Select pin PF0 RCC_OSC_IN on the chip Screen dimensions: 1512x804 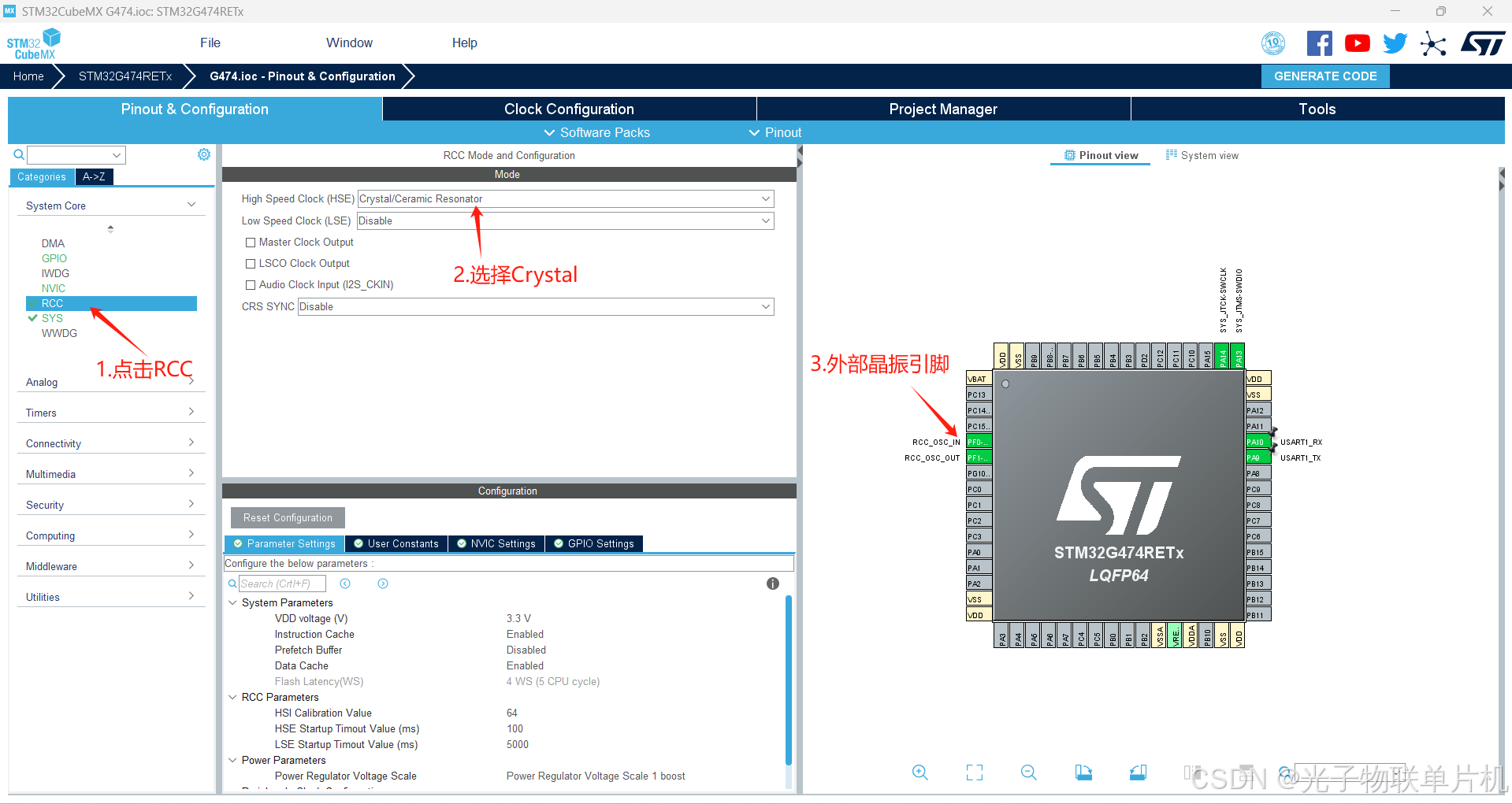click(x=979, y=442)
